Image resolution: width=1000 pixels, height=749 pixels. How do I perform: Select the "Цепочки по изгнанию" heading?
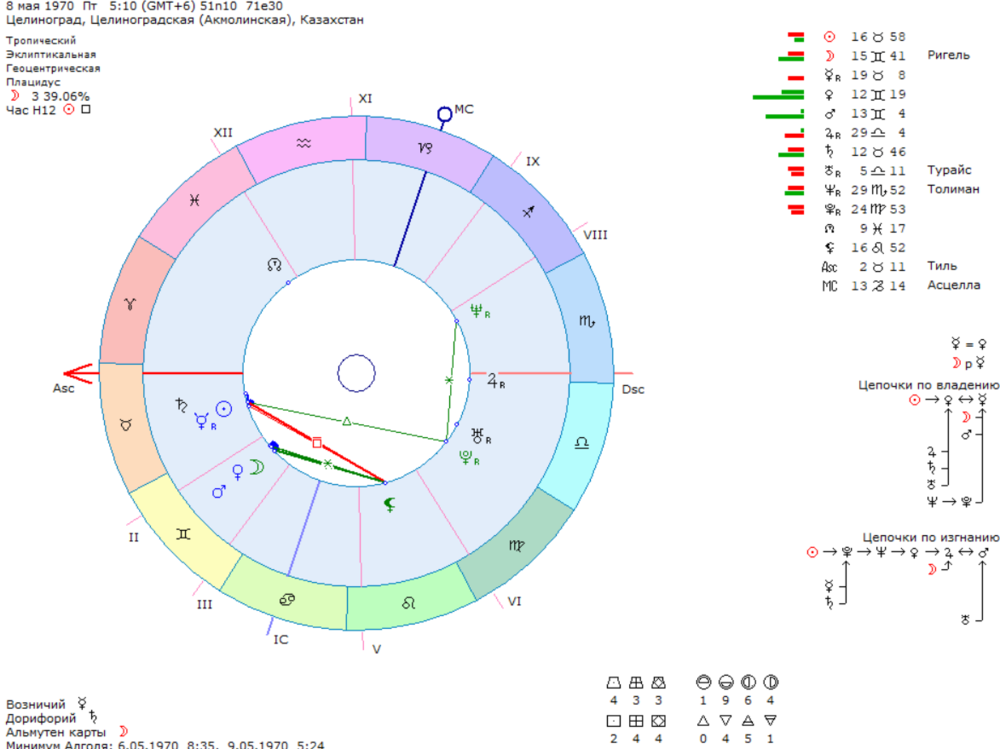pos(930,537)
